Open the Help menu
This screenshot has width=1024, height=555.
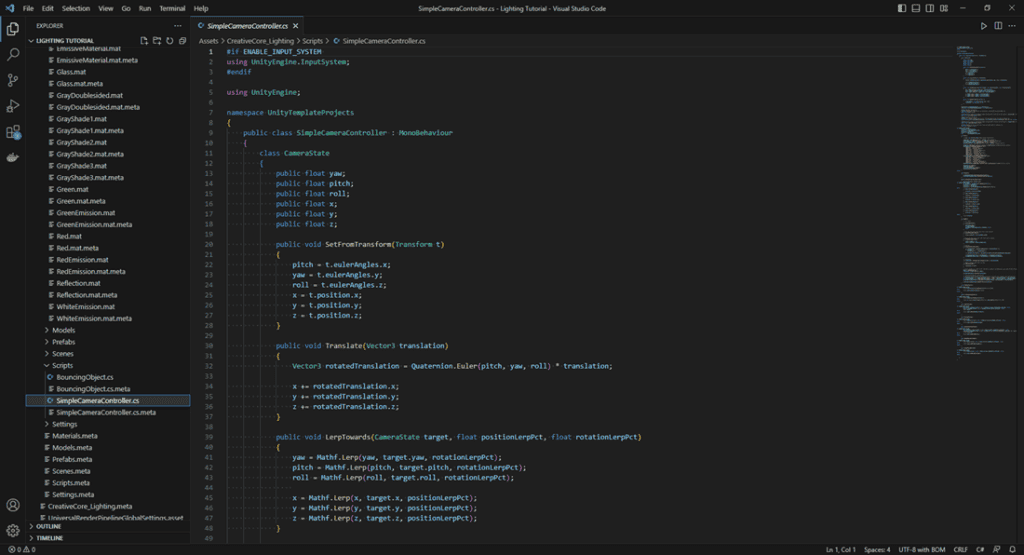coord(201,8)
